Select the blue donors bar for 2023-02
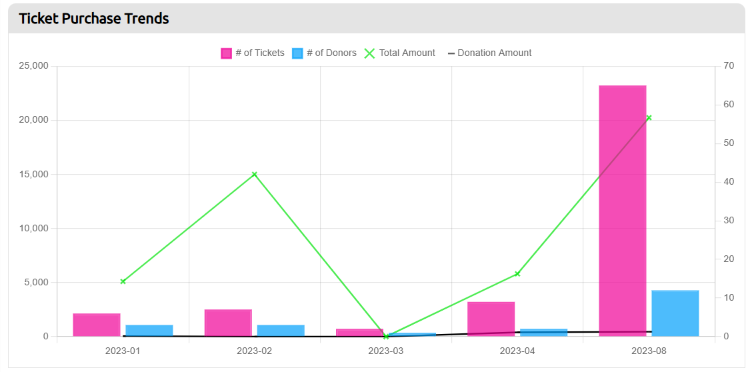Screen dimensions: 746x372 281,331
